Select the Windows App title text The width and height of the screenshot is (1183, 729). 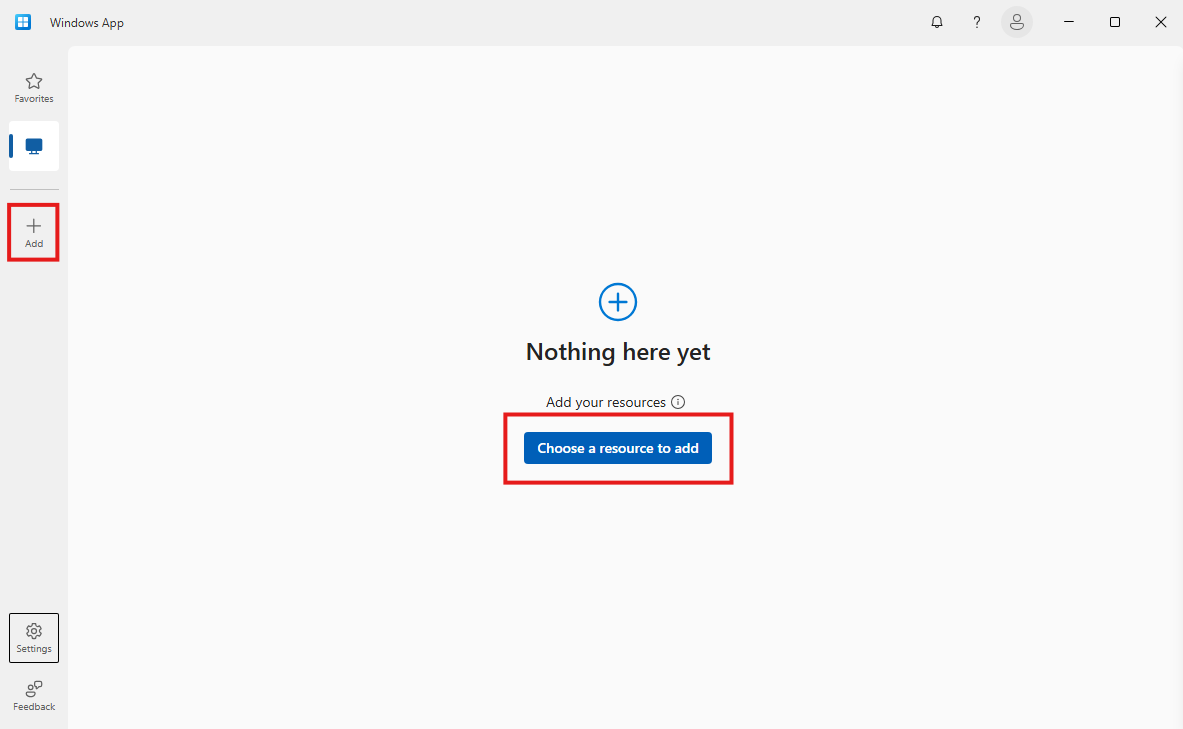(87, 21)
